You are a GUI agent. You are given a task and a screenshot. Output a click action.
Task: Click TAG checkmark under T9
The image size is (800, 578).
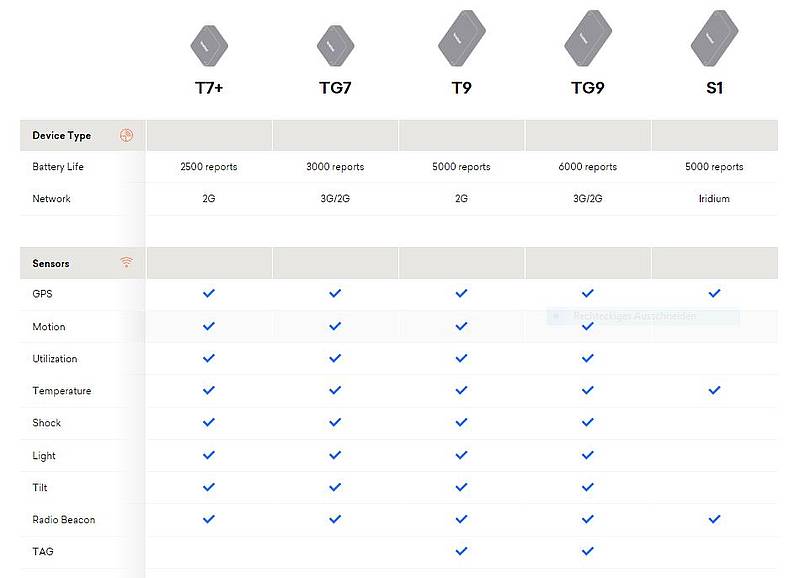click(x=461, y=551)
